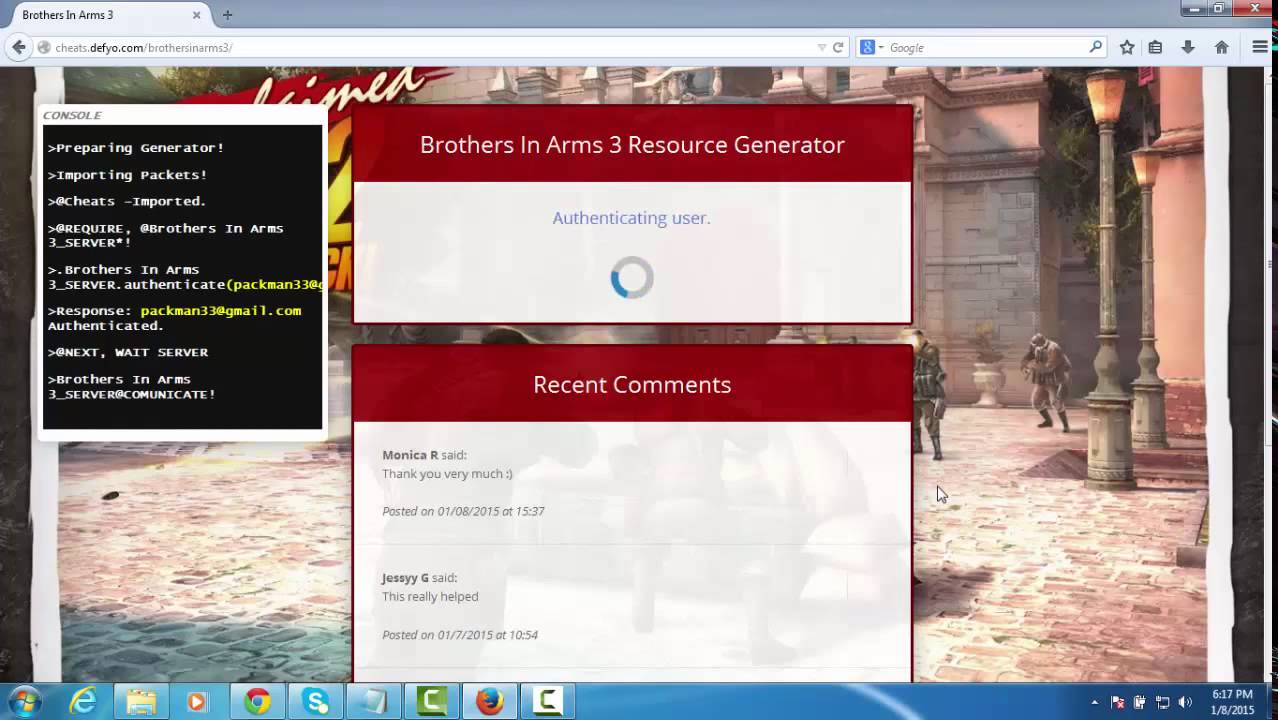
Task: Open a new tab with plus button
Action: [x=227, y=15]
